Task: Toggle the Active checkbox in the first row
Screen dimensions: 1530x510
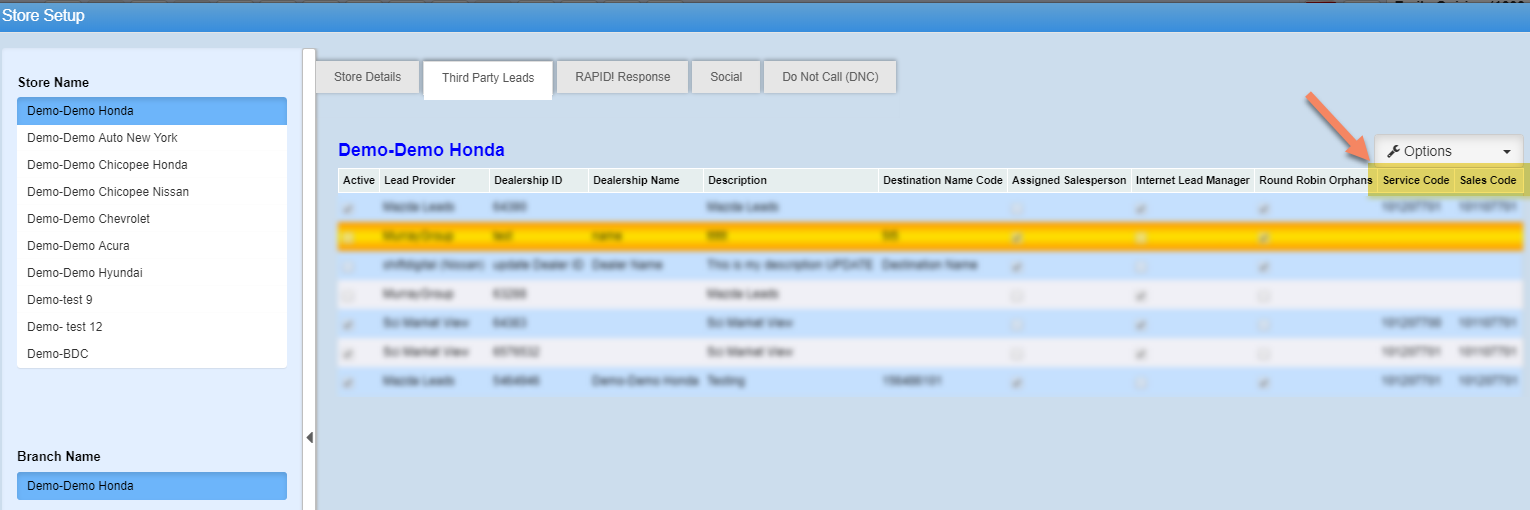Action: pyautogui.click(x=349, y=208)
